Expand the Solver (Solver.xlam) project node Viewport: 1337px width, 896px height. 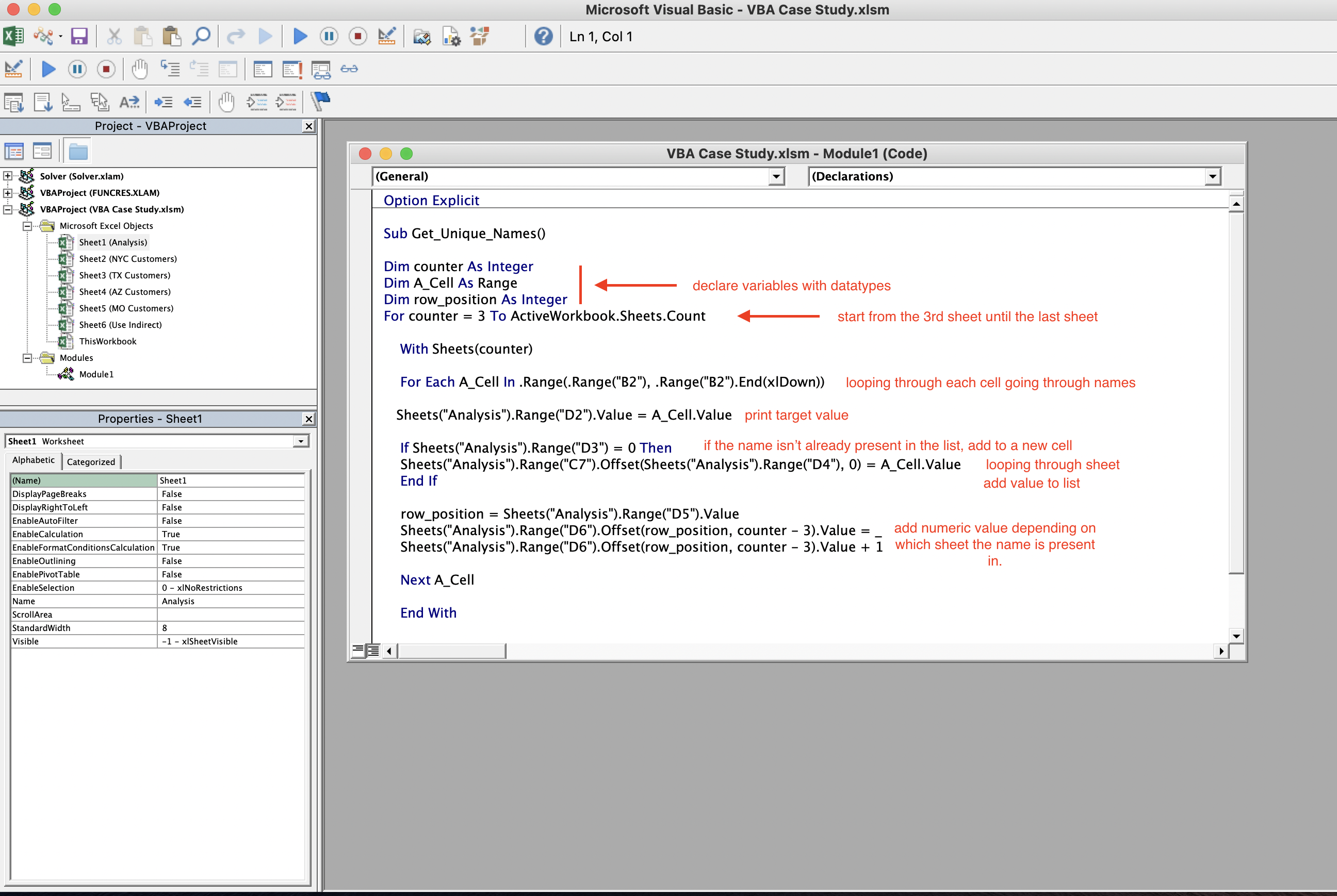(7, 176)
